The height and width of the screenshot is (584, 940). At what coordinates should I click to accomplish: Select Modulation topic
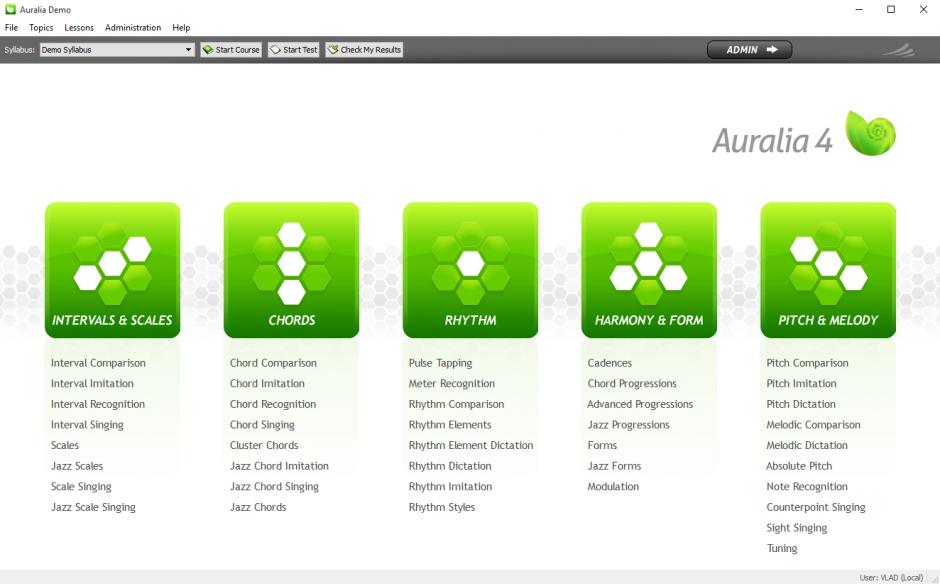click(x=613, y=487)
